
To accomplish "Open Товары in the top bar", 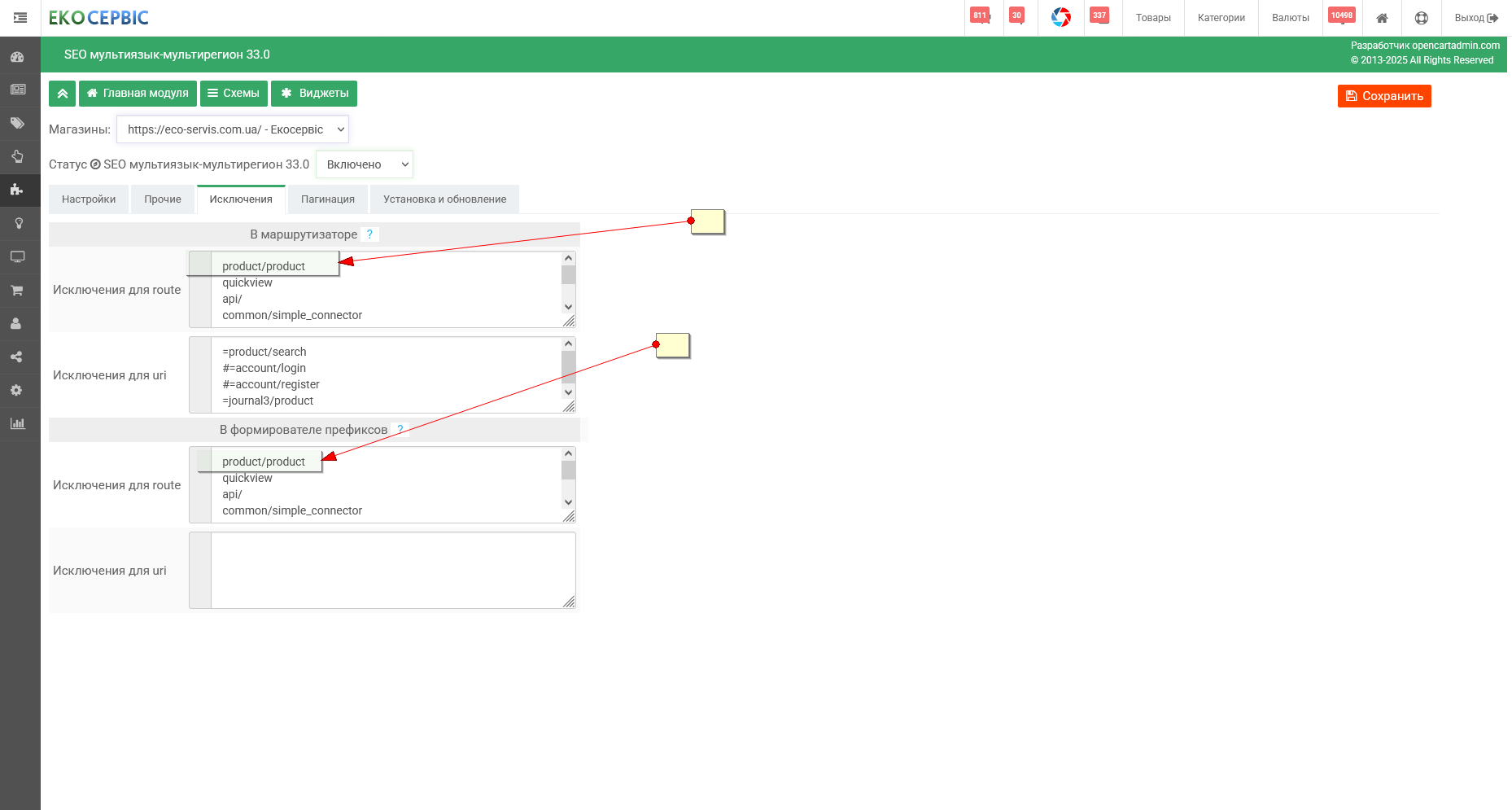I will click(1153, 18).
